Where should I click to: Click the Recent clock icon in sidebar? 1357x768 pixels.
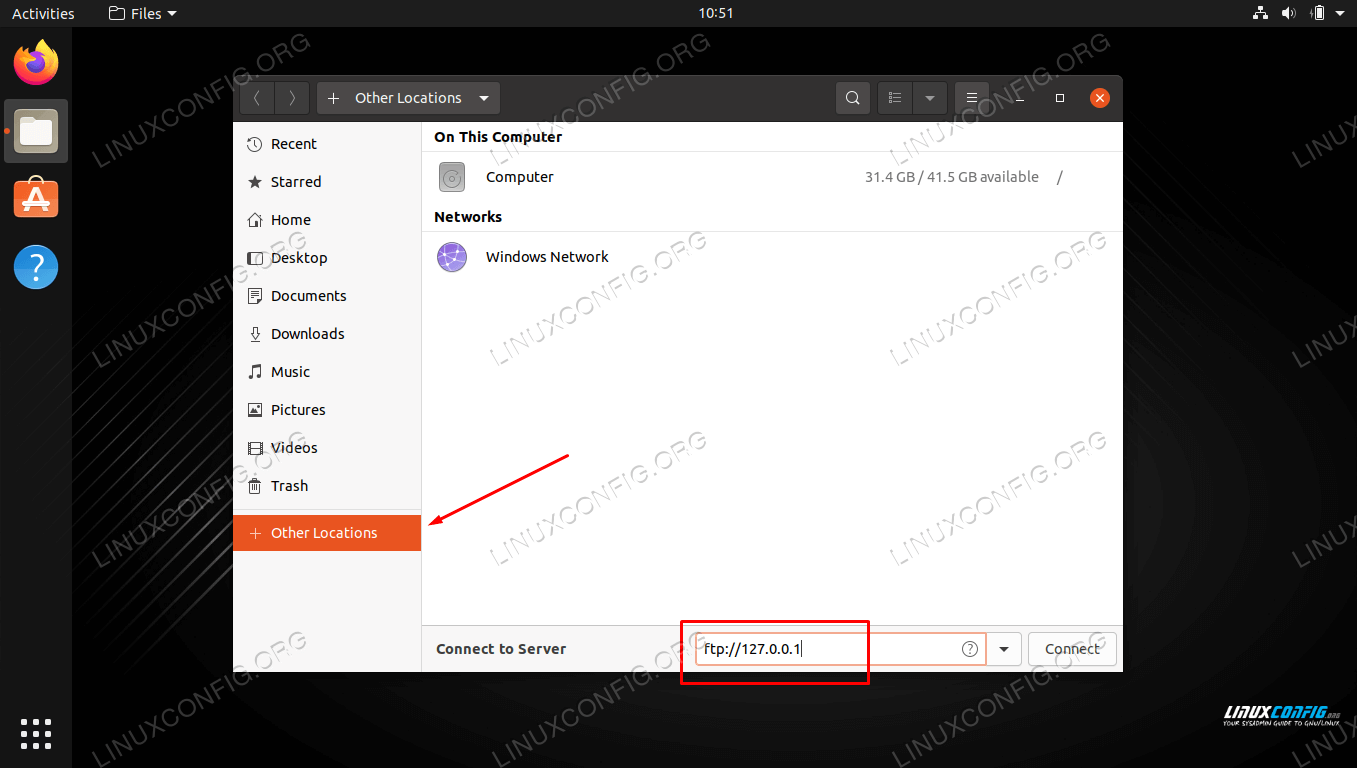(x=255, y=144)
